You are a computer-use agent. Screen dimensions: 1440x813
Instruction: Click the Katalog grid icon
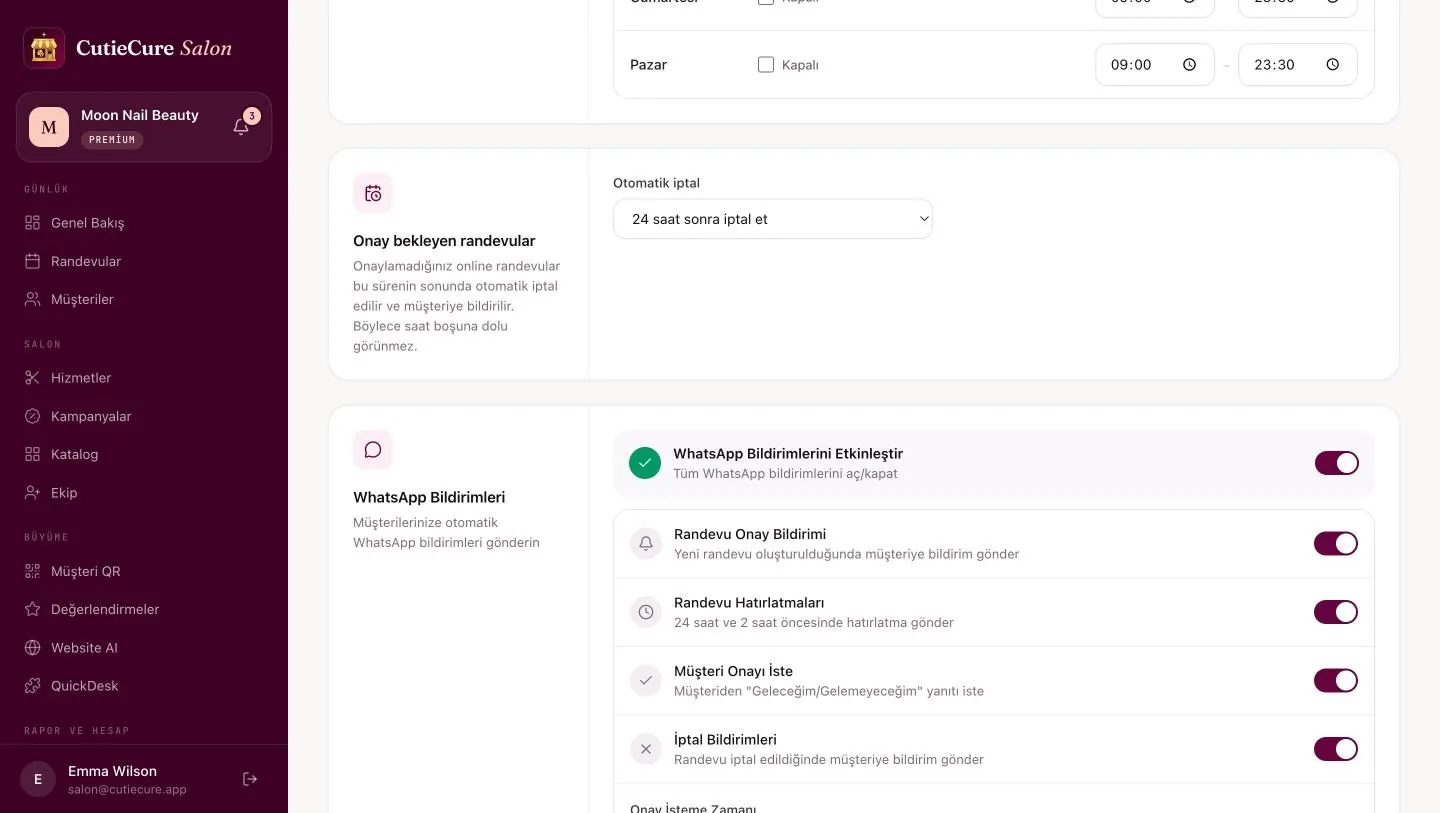(x=32, y=454)
